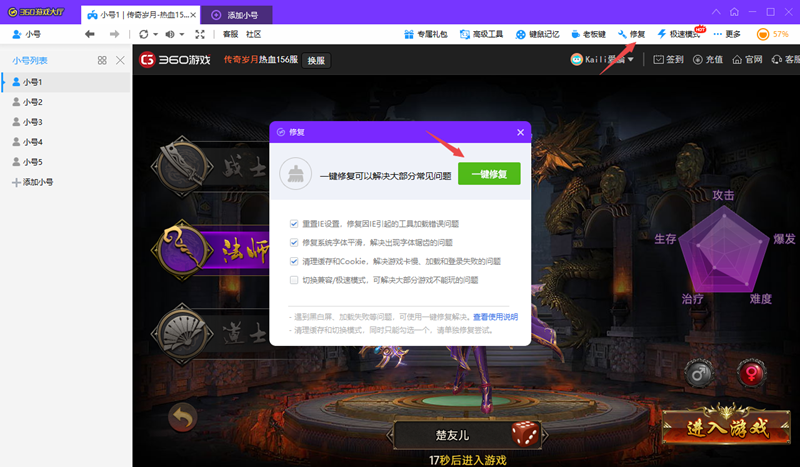Mute sound with the speaker icon

[170, 34]
